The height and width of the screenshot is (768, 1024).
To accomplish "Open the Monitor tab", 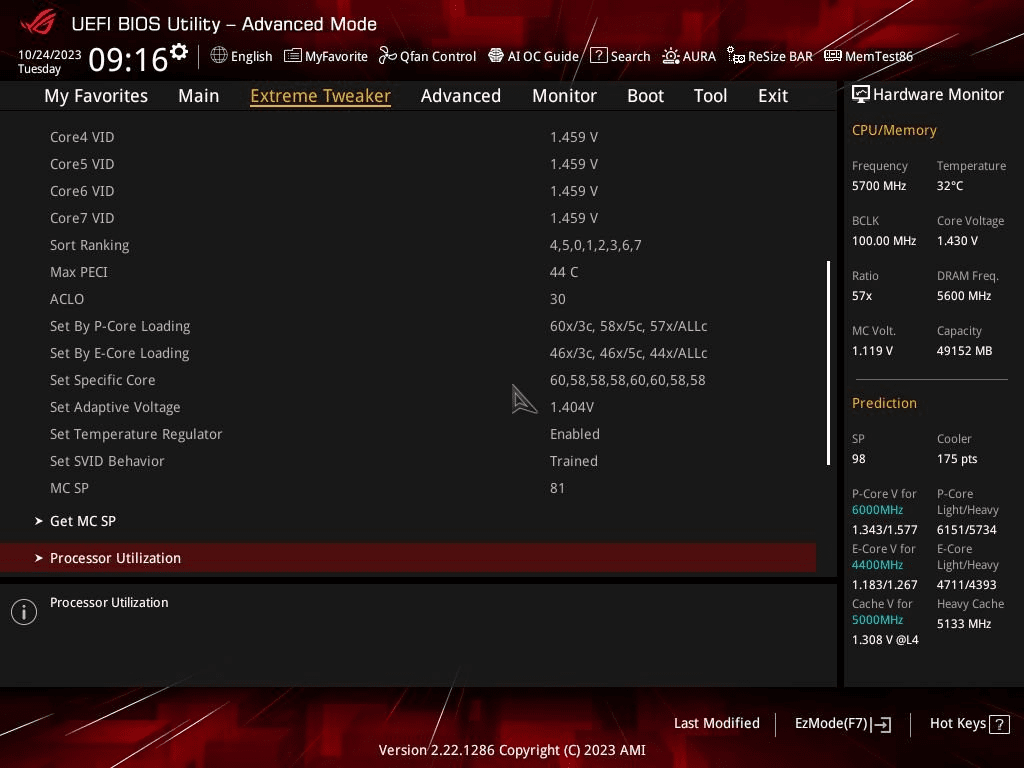I will pyautogui.click(x=564, y=96).
